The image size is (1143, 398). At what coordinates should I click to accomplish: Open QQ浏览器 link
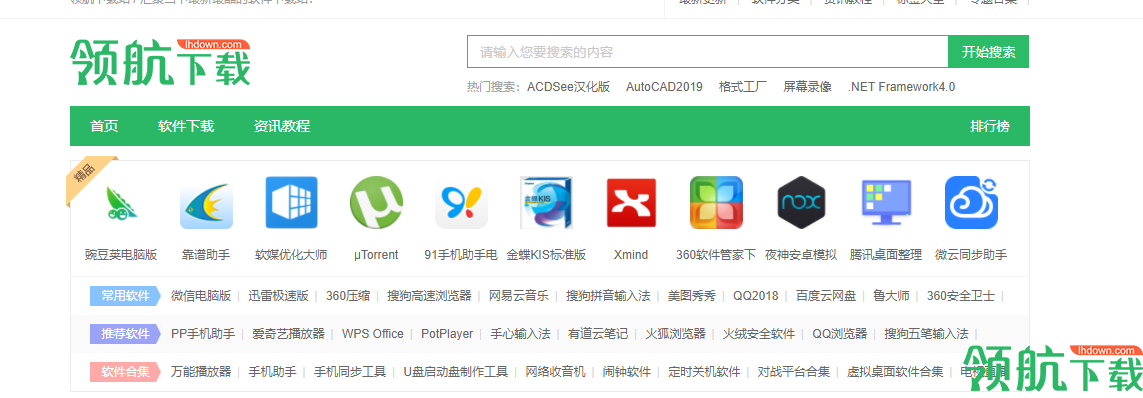[840, 334]
